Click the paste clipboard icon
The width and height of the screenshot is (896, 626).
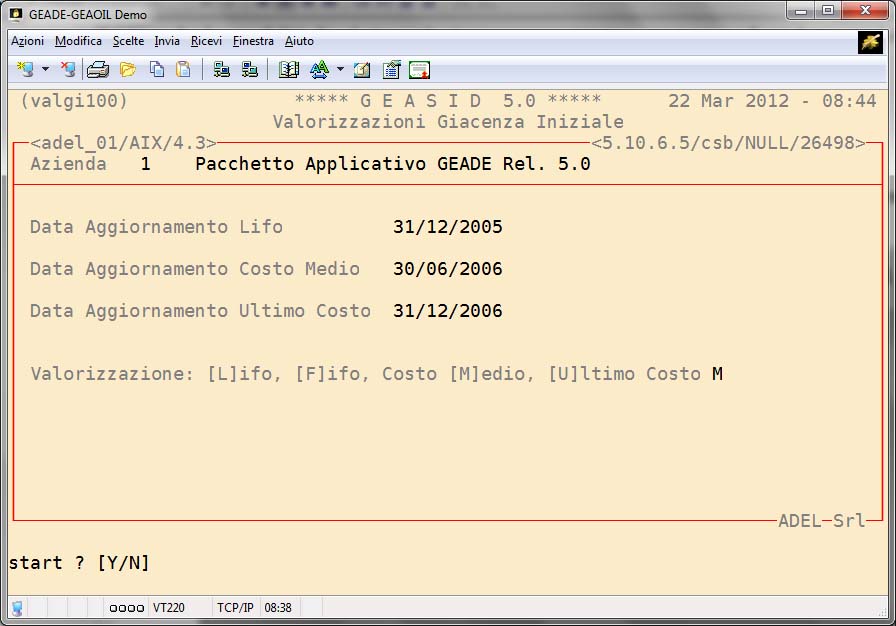tap(183, 70)
